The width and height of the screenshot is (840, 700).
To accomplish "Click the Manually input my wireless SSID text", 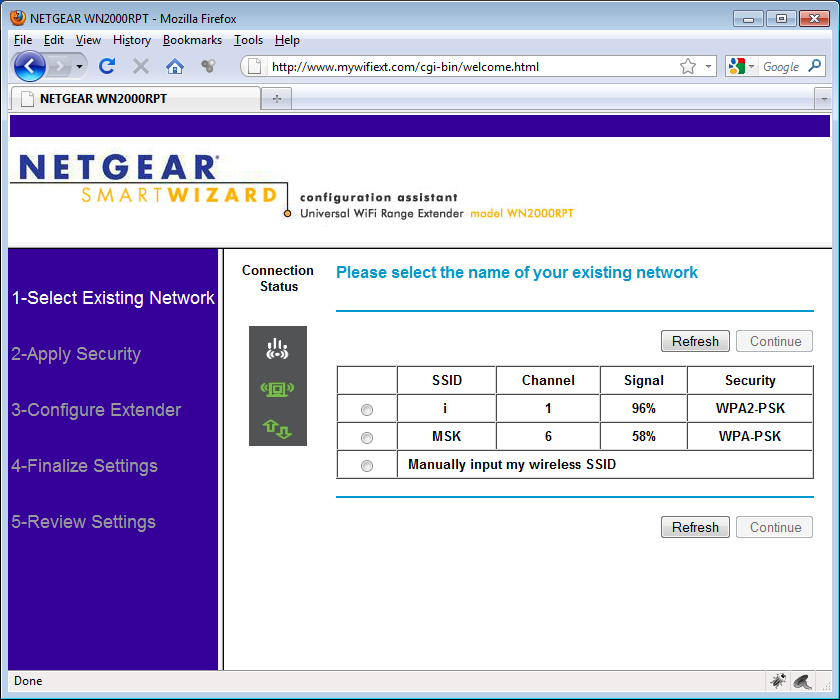I will (x=512, y=464).
